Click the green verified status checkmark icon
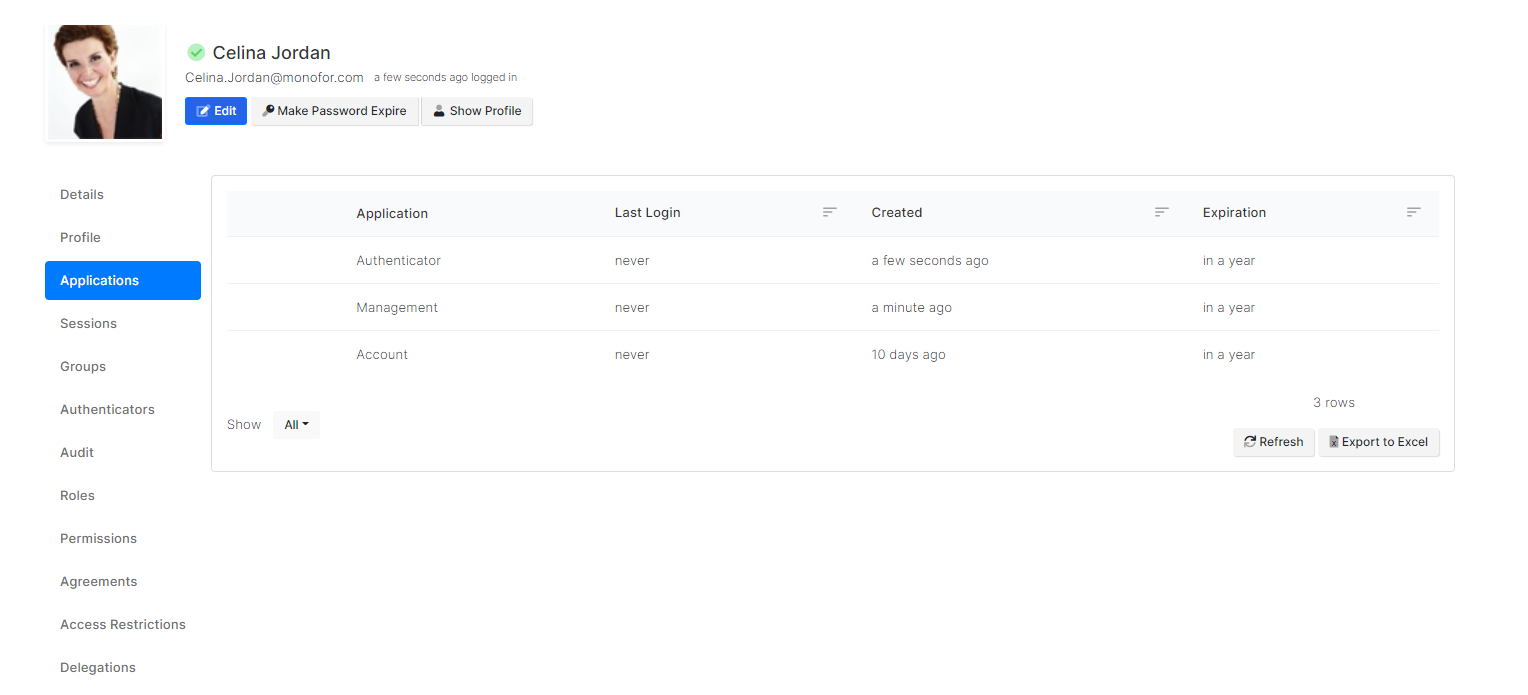This screenshot has height=695, width=1528. [196, 53]
